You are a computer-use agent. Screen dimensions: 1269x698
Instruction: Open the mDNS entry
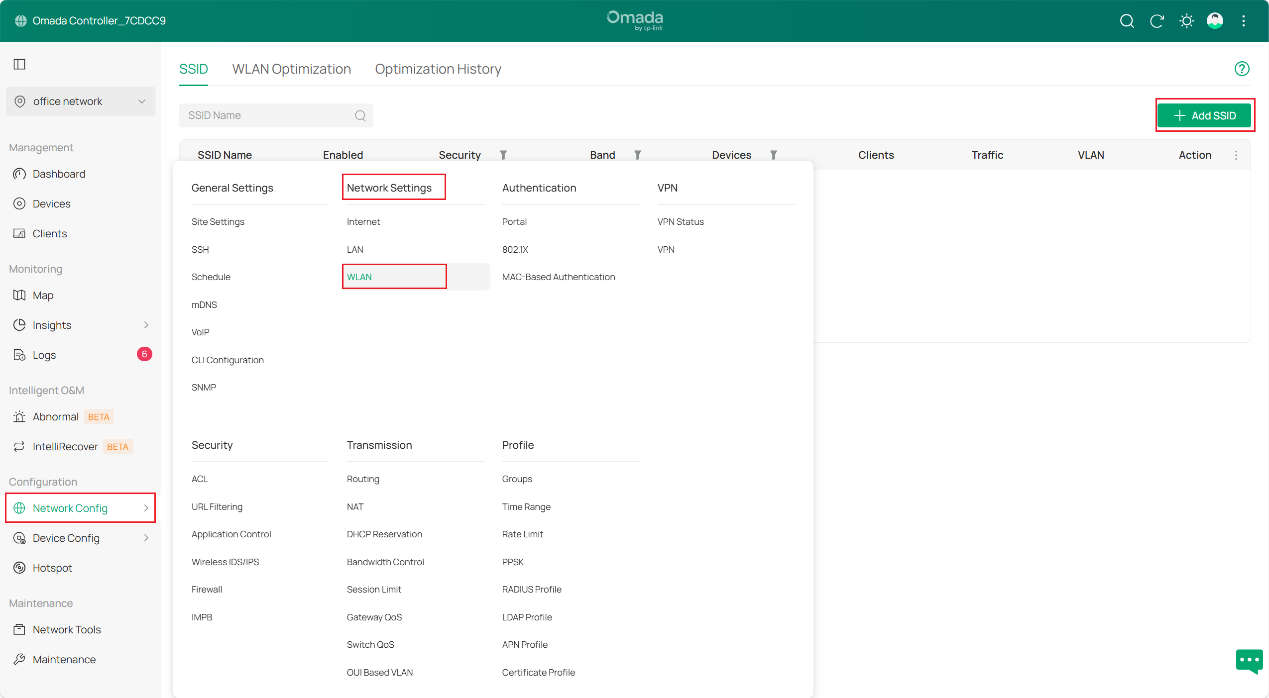coord(204,305)
